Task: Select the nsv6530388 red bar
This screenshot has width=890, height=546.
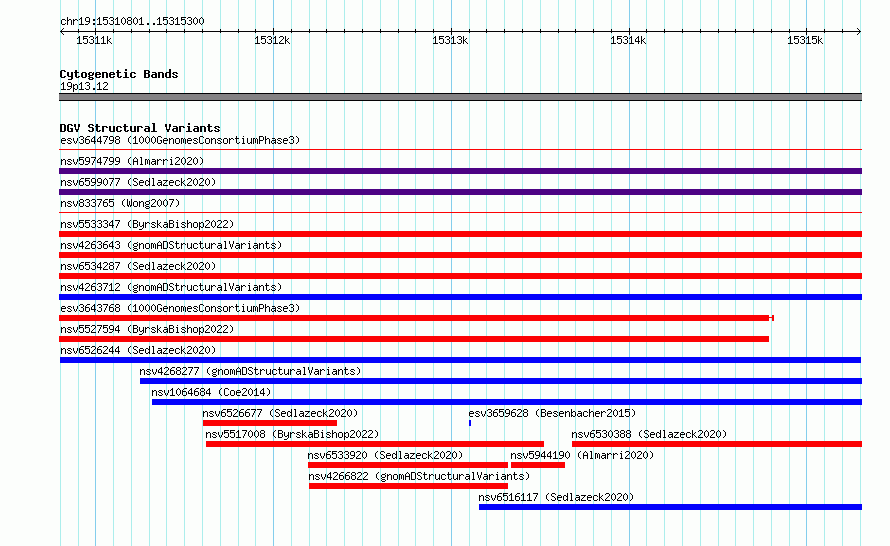Action: point(717,444)
